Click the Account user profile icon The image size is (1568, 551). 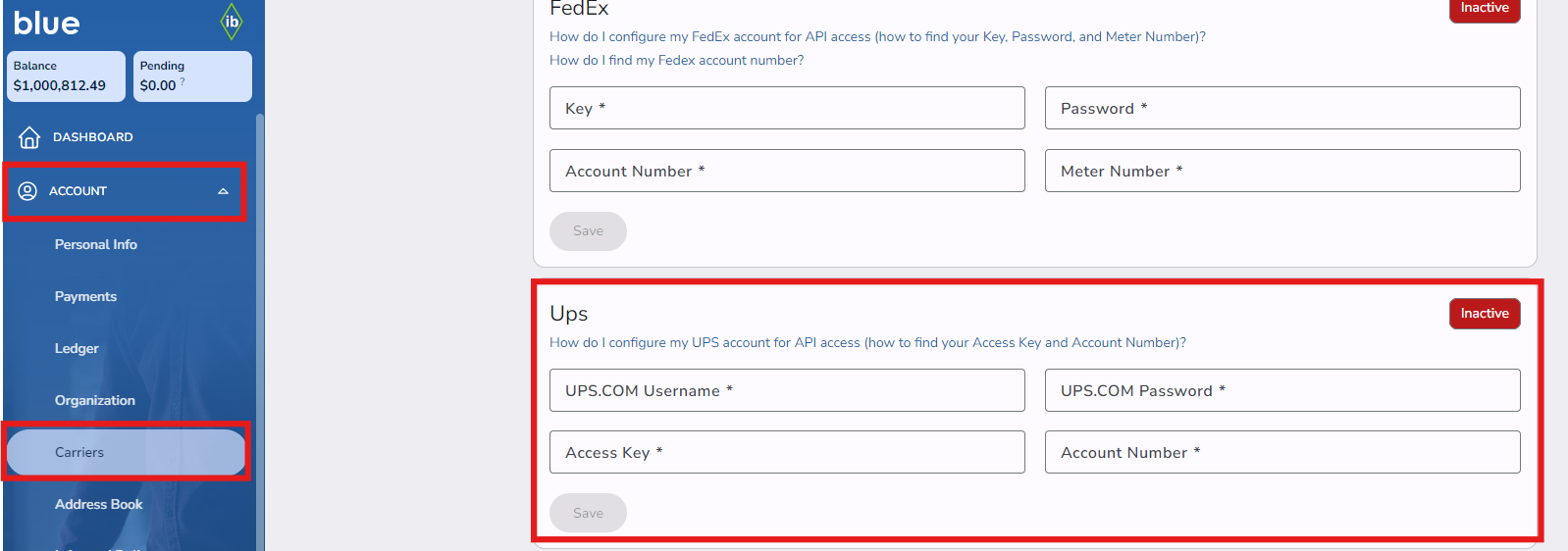click(x=27, y=191)
